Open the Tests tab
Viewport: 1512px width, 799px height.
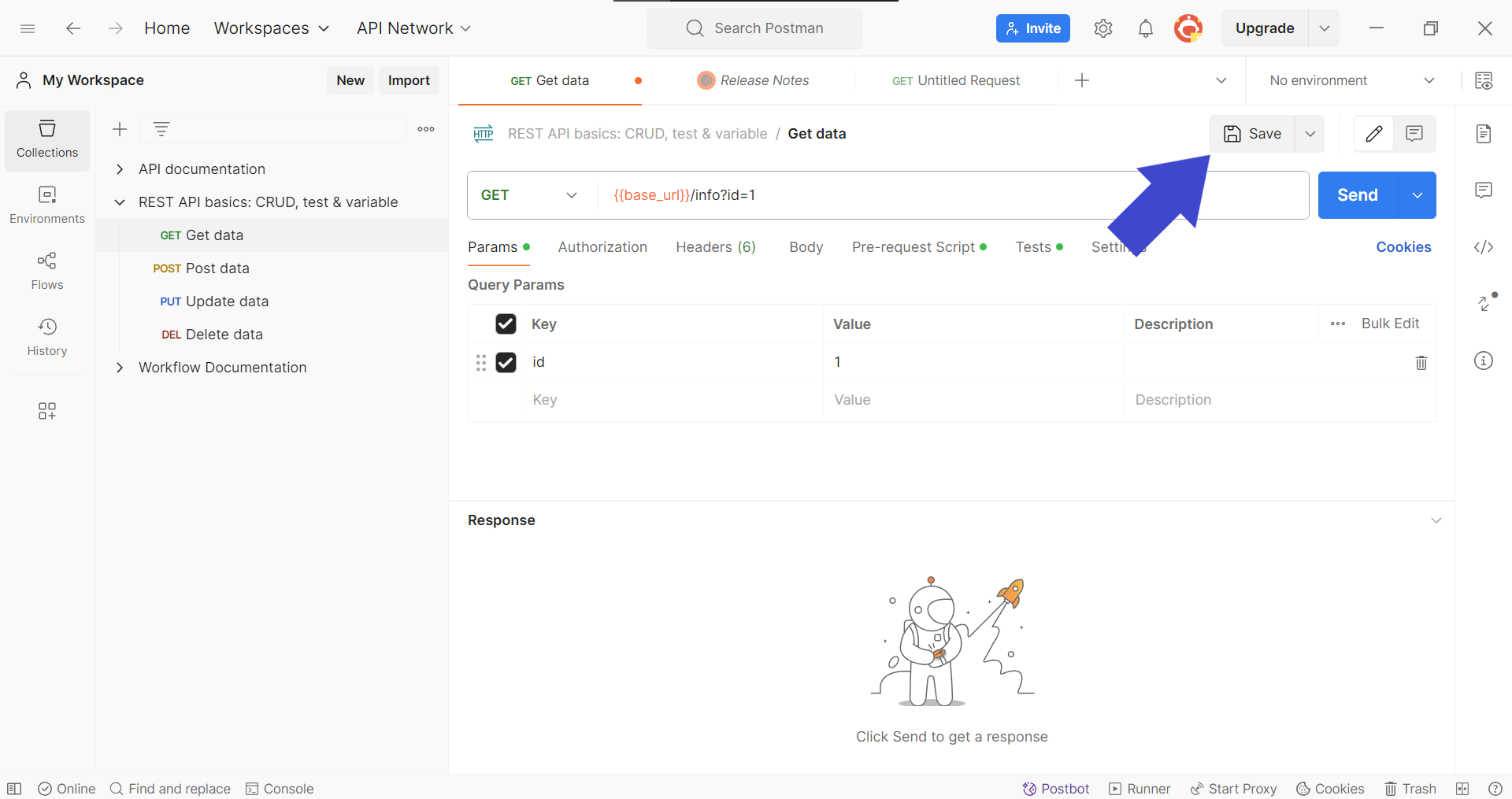1039,247
